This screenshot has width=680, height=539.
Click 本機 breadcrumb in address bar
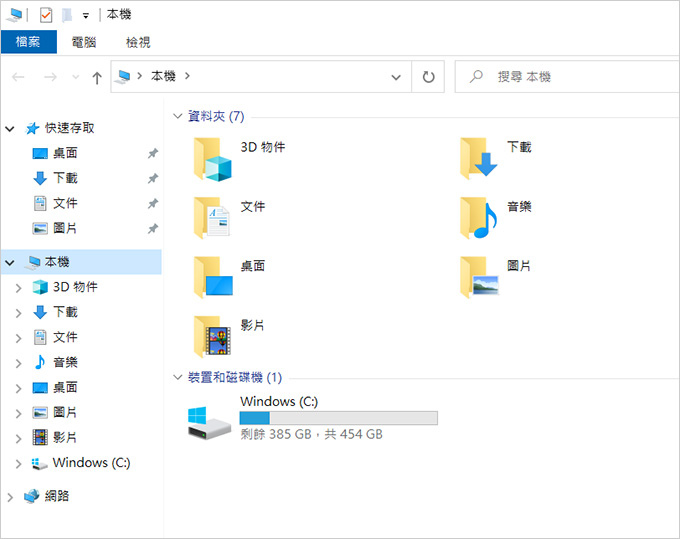tap(163, 76)
